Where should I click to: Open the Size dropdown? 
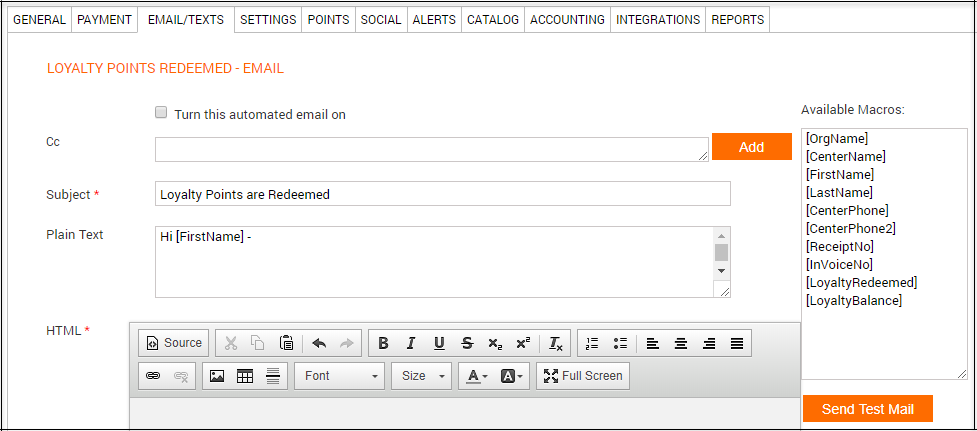421,376
